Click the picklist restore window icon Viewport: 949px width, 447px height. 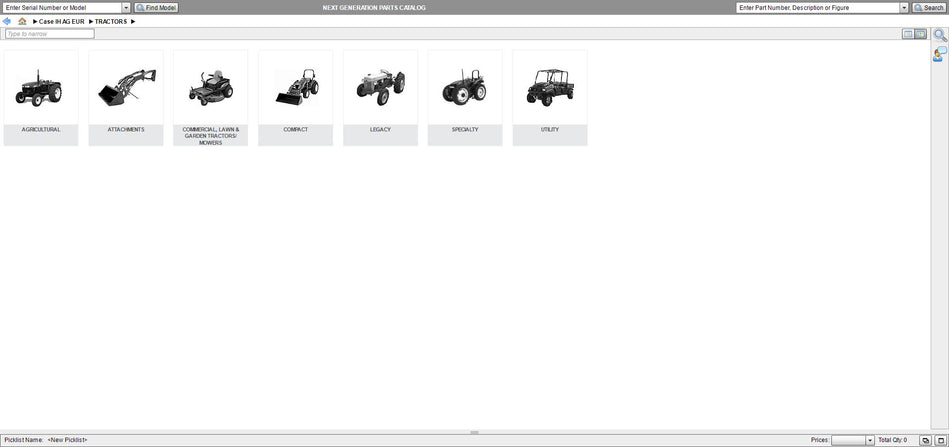coord(926,440)
